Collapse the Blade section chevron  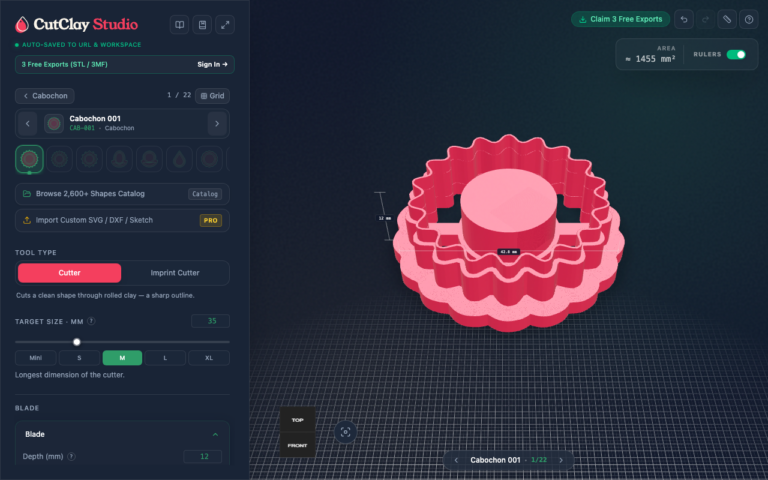(x=215, y=434)
